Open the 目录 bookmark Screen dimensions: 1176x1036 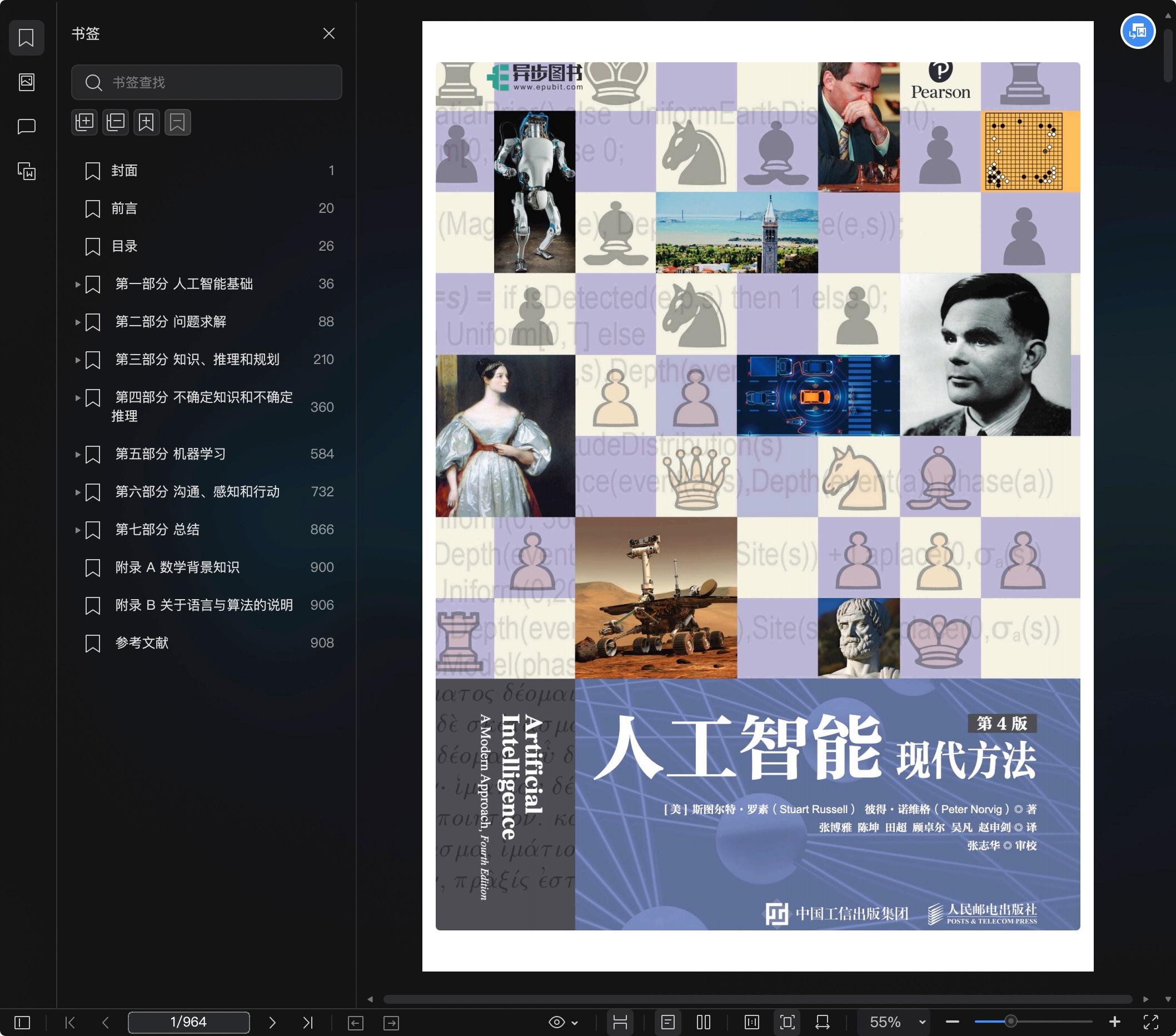124,246
